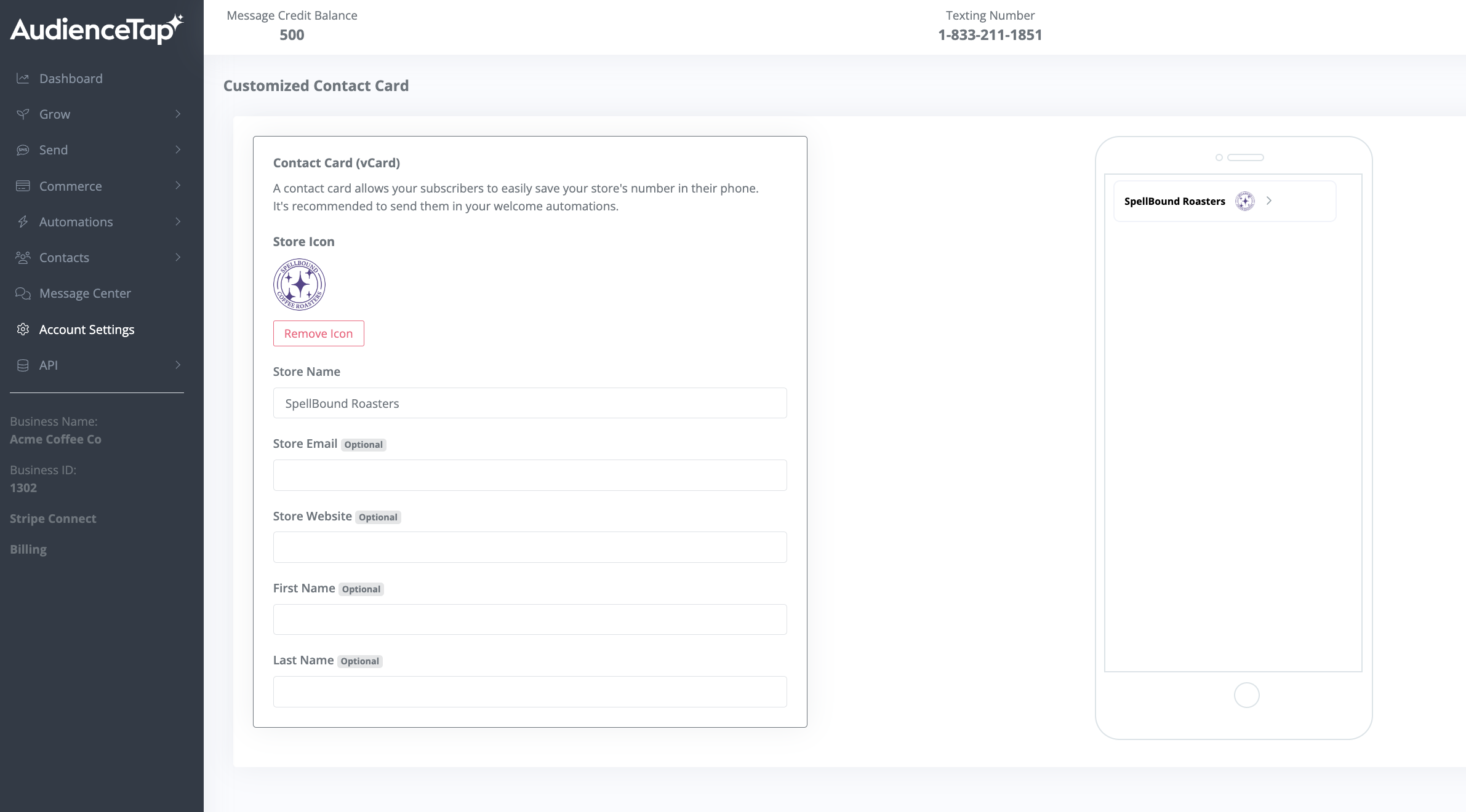1466x812 pixels.
Task: Click the phone preview contact card chevron
Action: (1268, 201)
